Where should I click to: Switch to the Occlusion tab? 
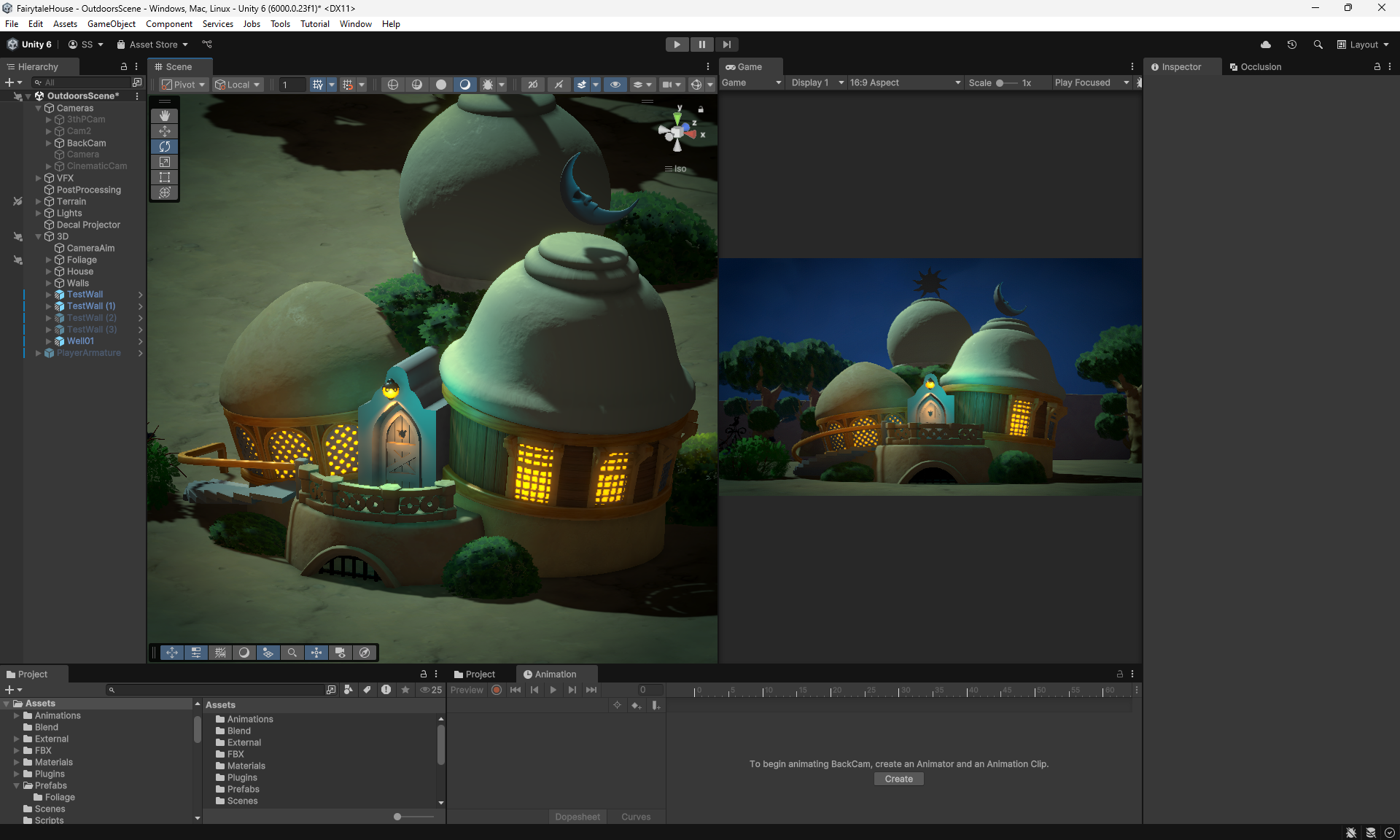pyautogui.click(x=1255, y=66)
